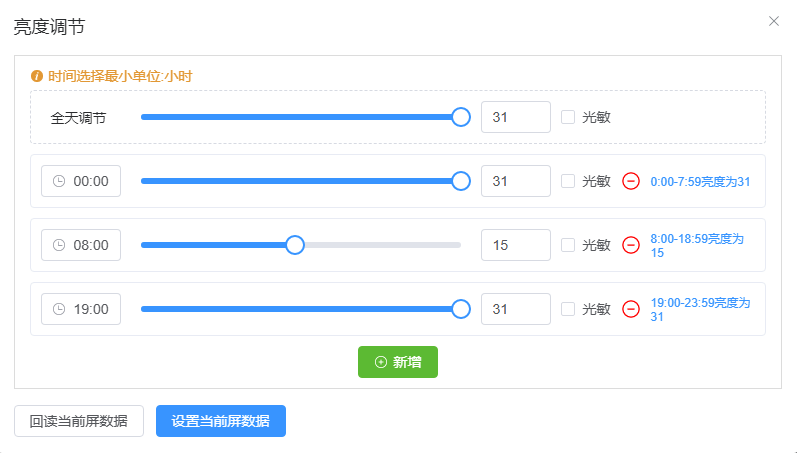Click the green 新增 button
This screenshot has height=453, width=797.
[397, 362]
